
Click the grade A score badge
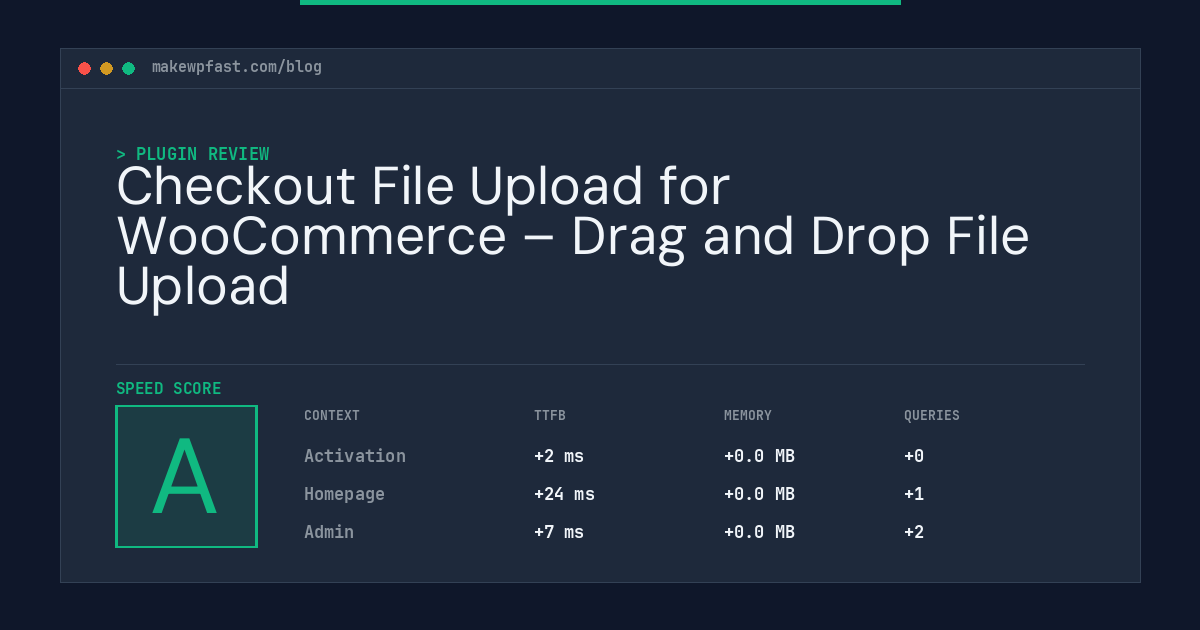point(187,476)
